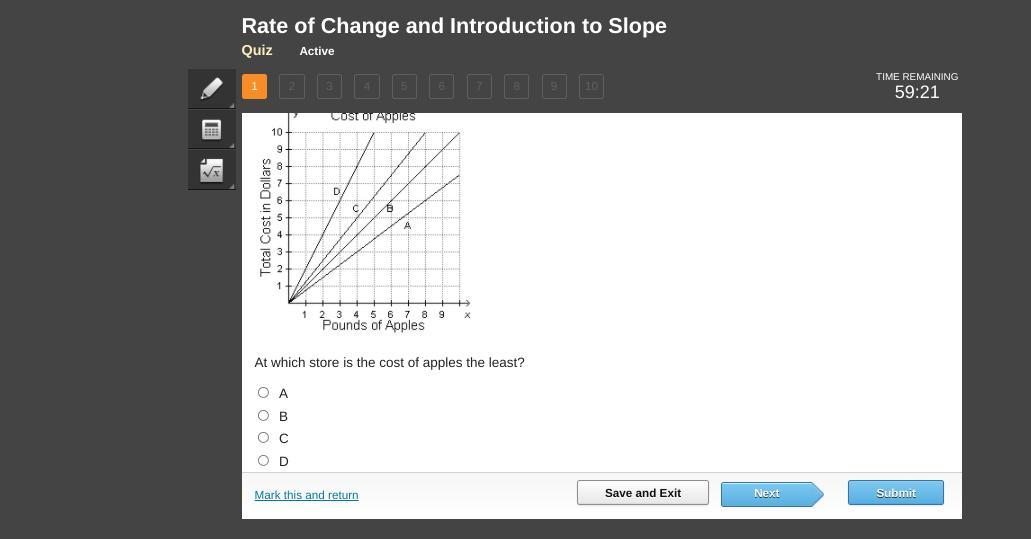Image resolution: width=1031 pixels, height=539 pixels.
Task: Click Mark this and return link
Action: 306,495
